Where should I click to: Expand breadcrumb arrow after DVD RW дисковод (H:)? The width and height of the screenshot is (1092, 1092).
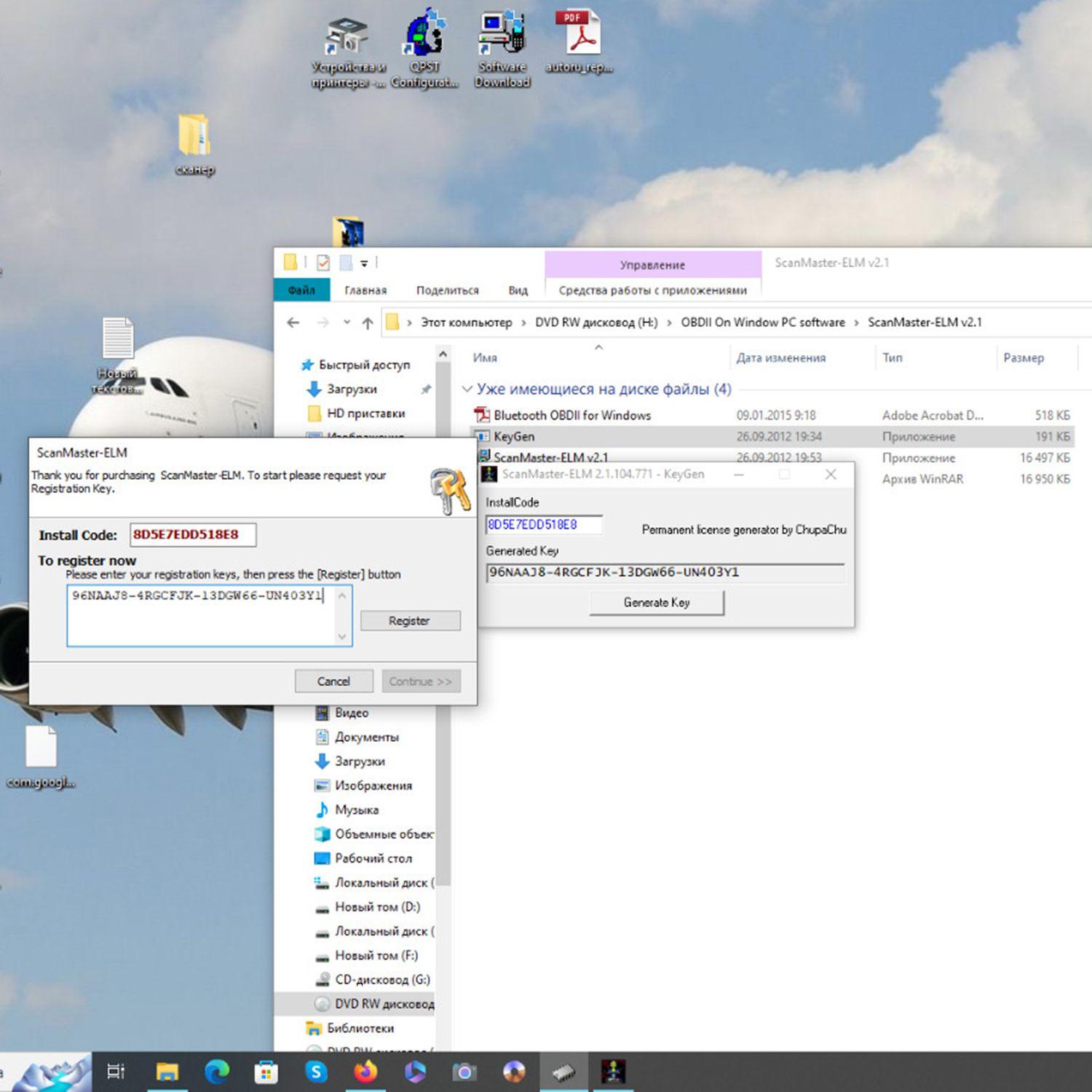click(x=669, y=323)
